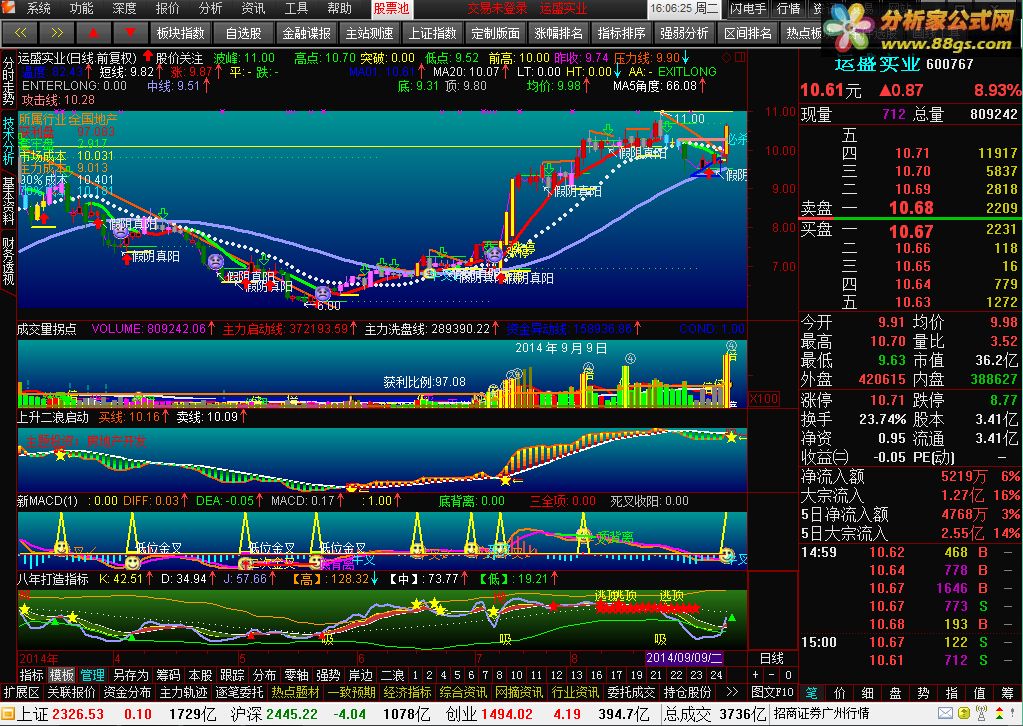Open 涨幅排名 from toolbar
This screenshot has width=1023, height=726.
(x=559, y=33)
